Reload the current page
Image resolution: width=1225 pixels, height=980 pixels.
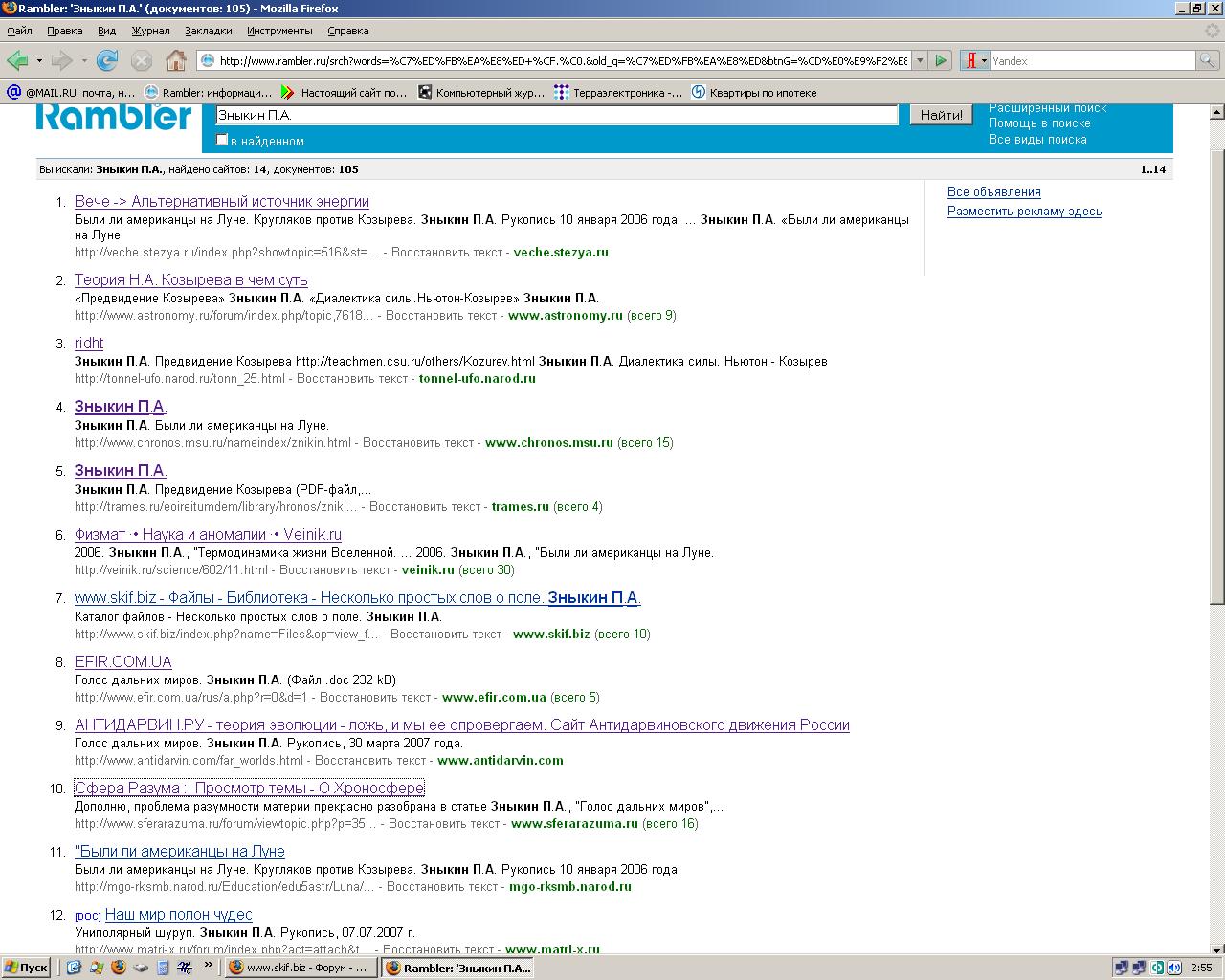click(x=107, y=61)
